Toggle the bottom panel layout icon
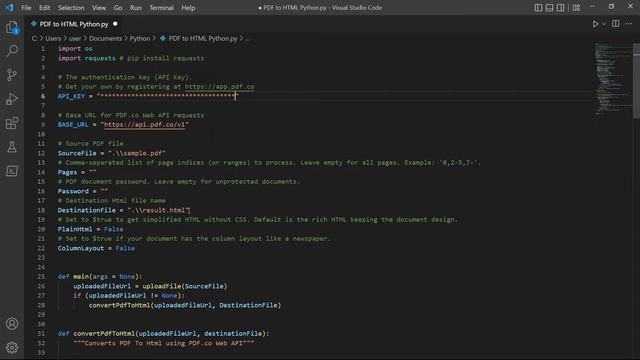The width and height of the screenshot is (640, 360). click(549, 7)
